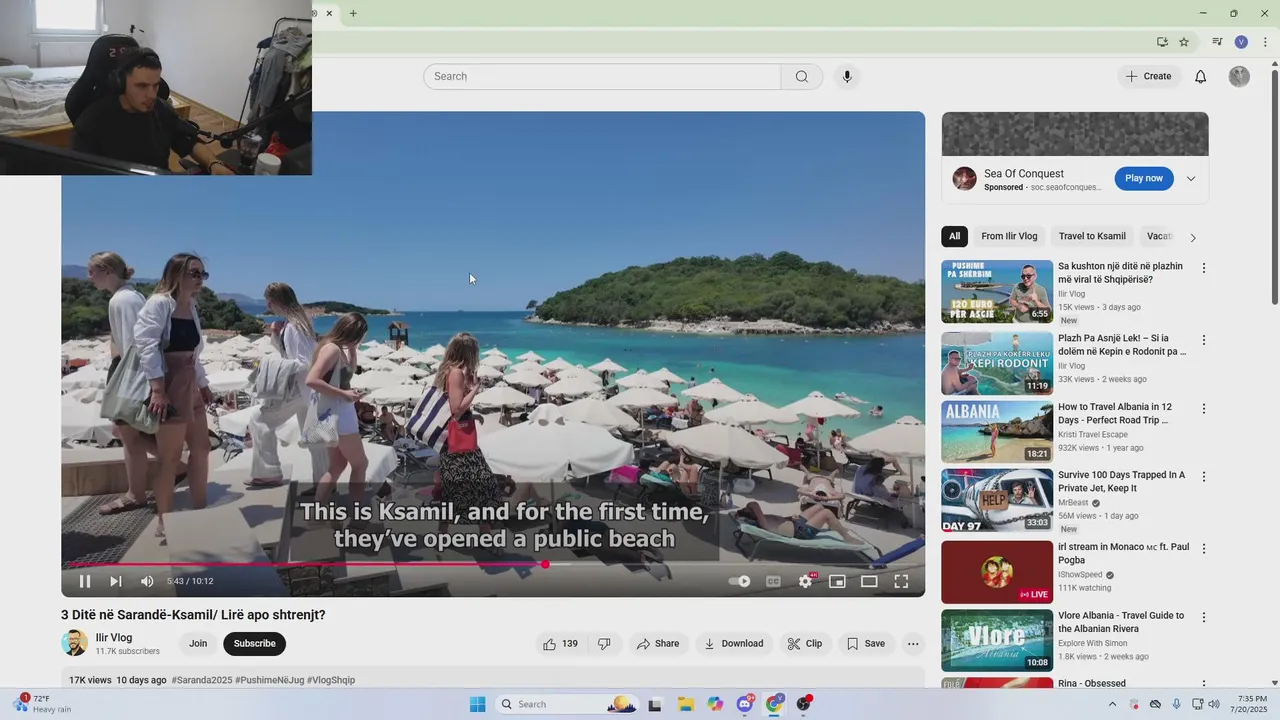Open Survive 100 Days Private Jet video
The width and height of the screenshot is (1280, 720).
point(997,501)
